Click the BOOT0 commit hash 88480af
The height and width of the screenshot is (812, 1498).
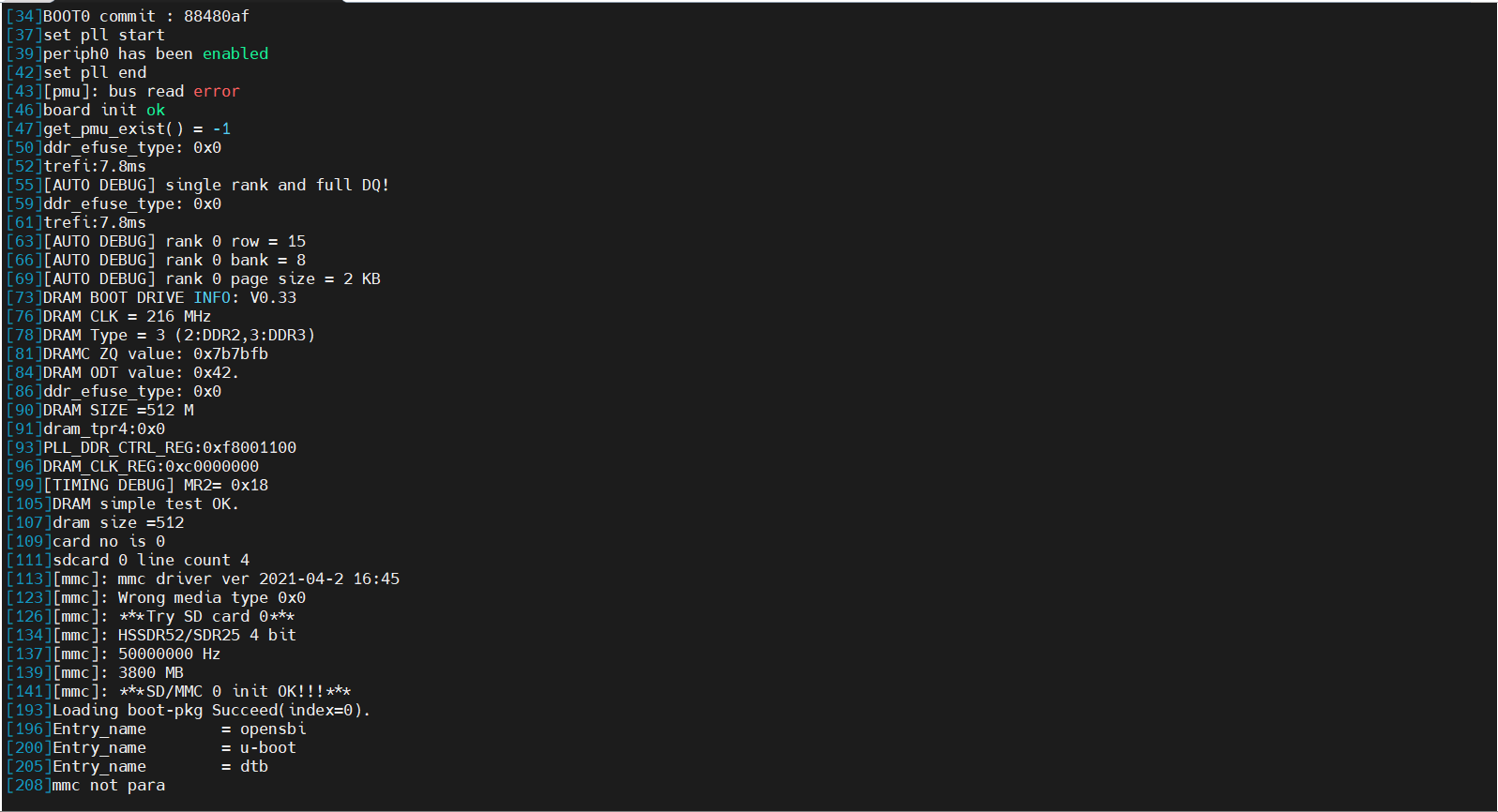pyautogui.click(x=217, y=16)
